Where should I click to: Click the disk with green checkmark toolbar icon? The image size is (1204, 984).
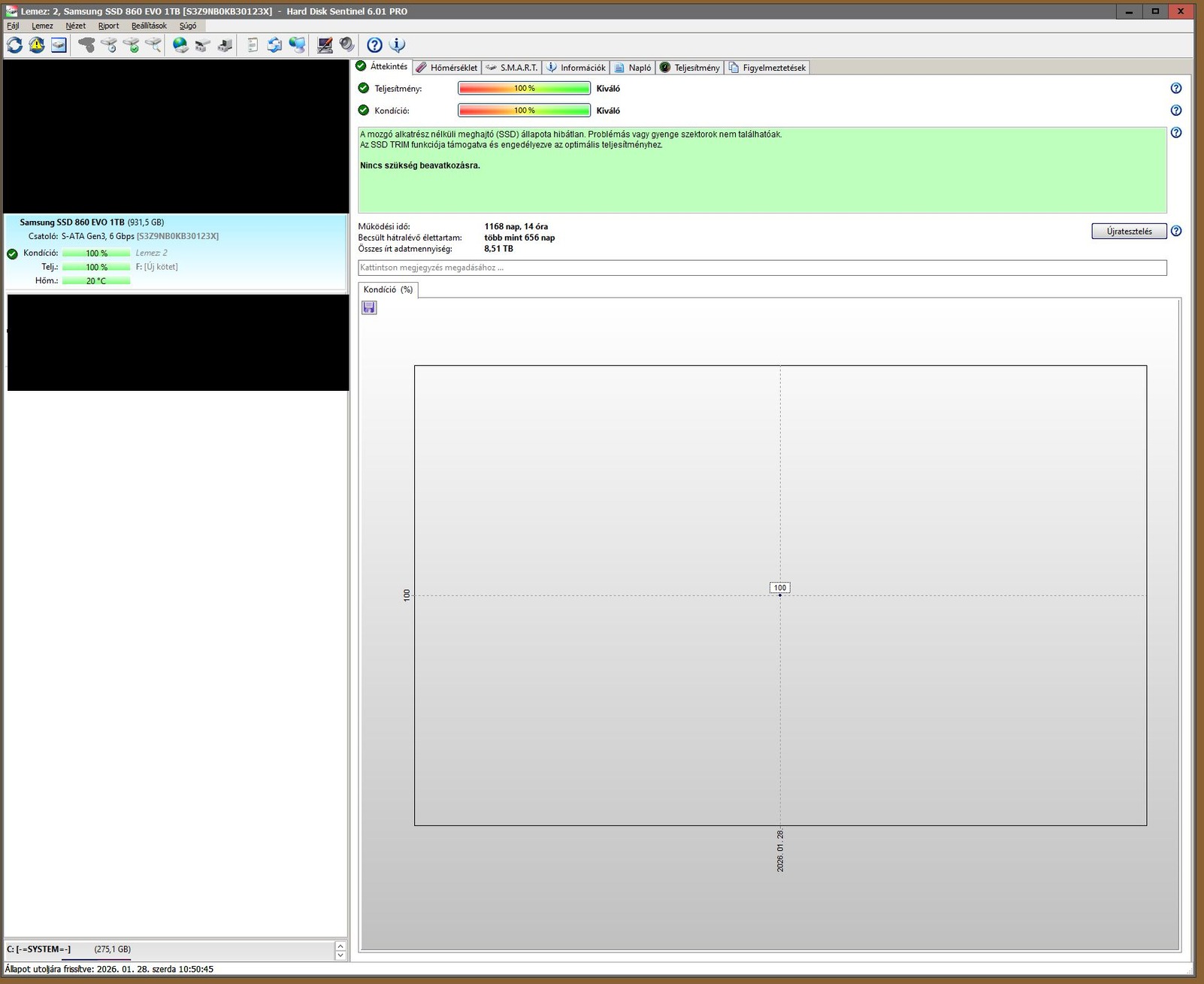point(131,45)
